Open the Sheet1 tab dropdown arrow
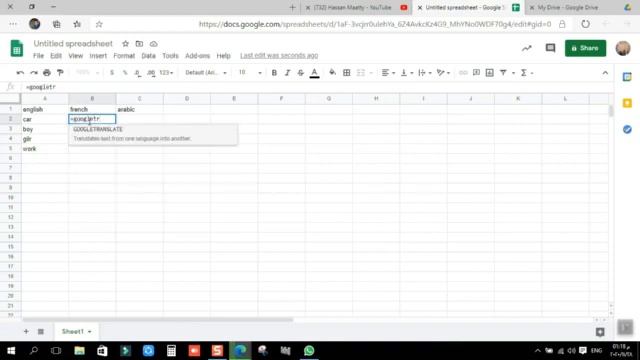Image resolution: width=640 pixels, height=360 pixels. (x=90, y=331)
